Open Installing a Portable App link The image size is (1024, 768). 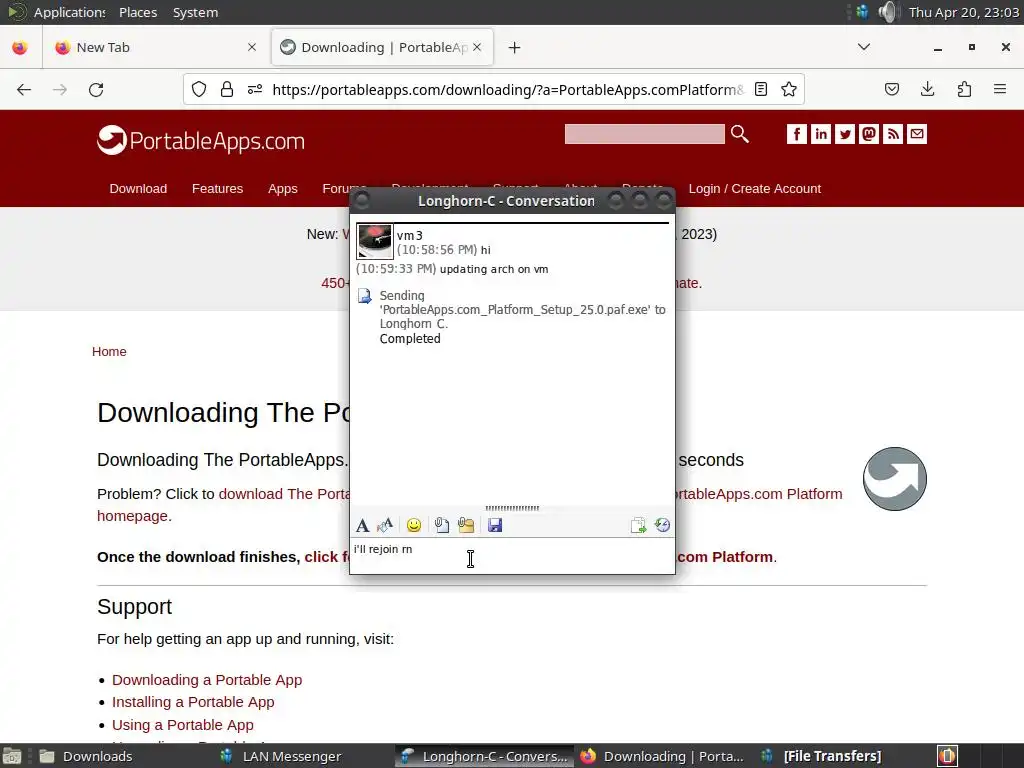coord(193,702)
